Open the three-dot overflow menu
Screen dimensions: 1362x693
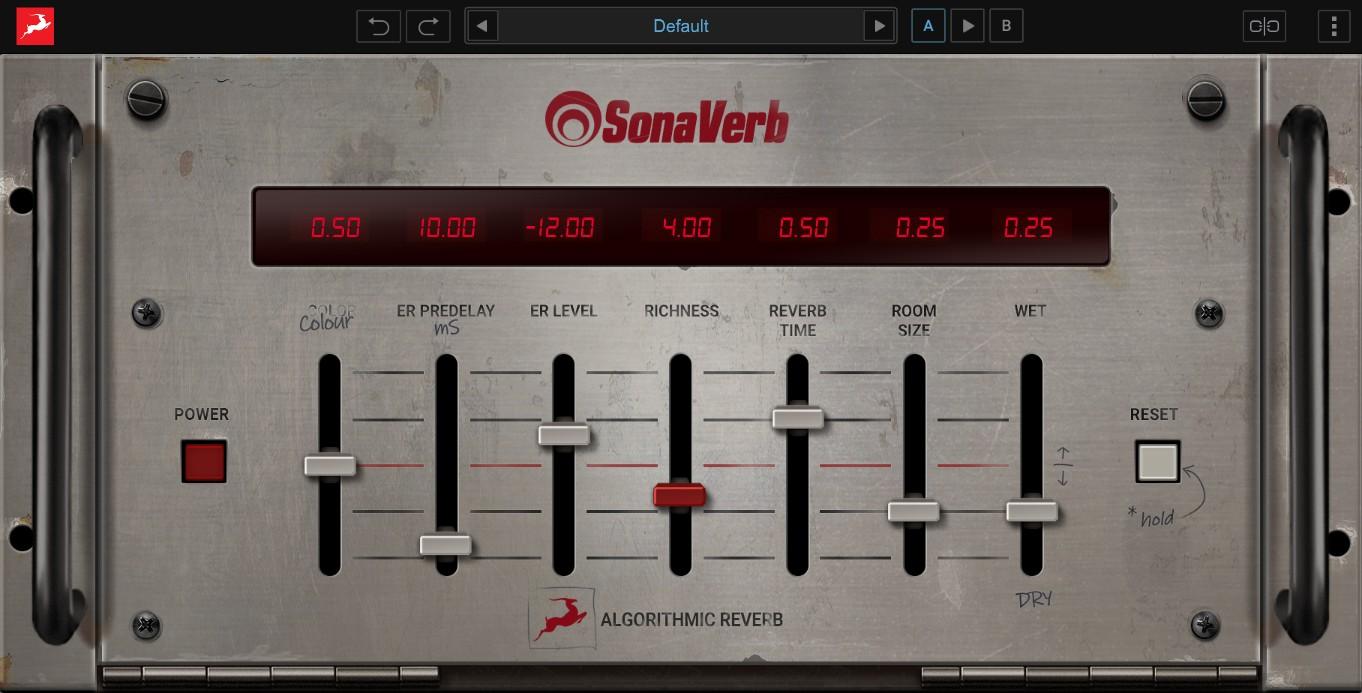1333,26
